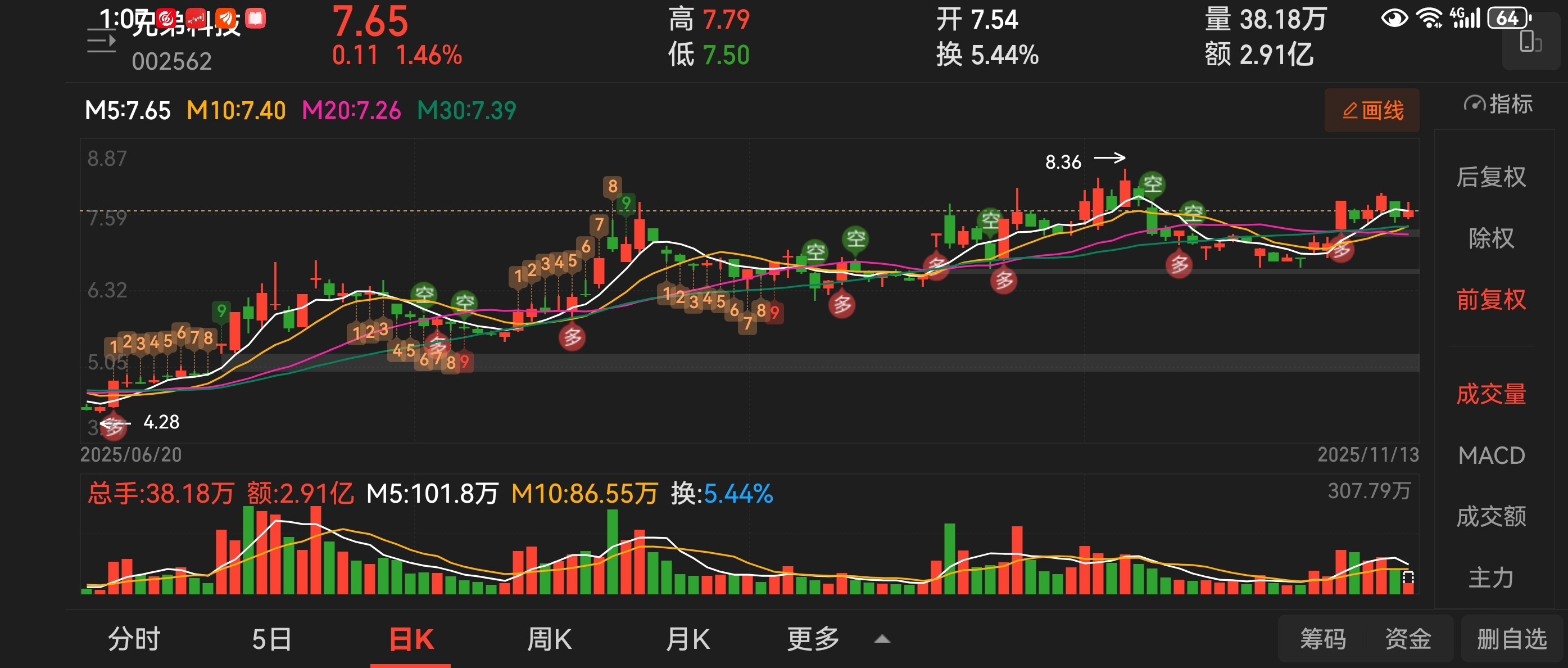Switch to the 周K weekly tab

click(x=549, y=639)
